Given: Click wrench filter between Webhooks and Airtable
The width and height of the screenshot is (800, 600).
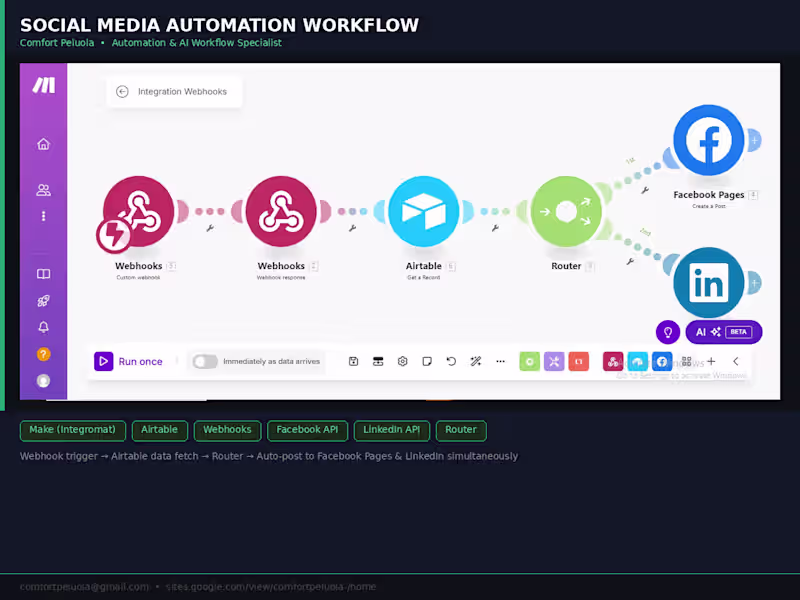Looking at the screenshot, I should click(352, 228).
